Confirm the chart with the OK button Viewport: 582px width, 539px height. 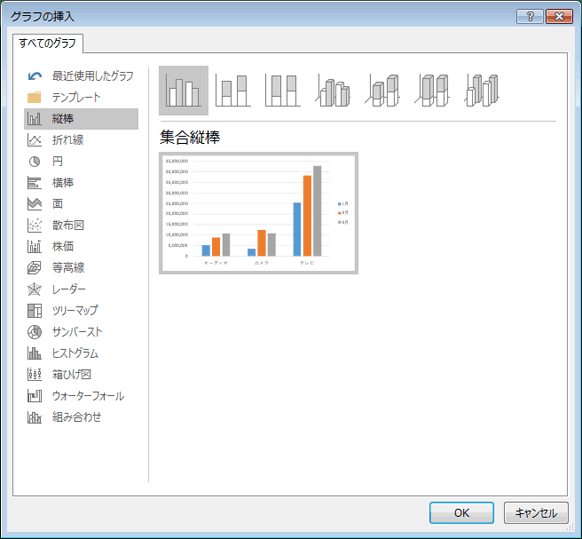pyautogui.click(x=461, y=513)
